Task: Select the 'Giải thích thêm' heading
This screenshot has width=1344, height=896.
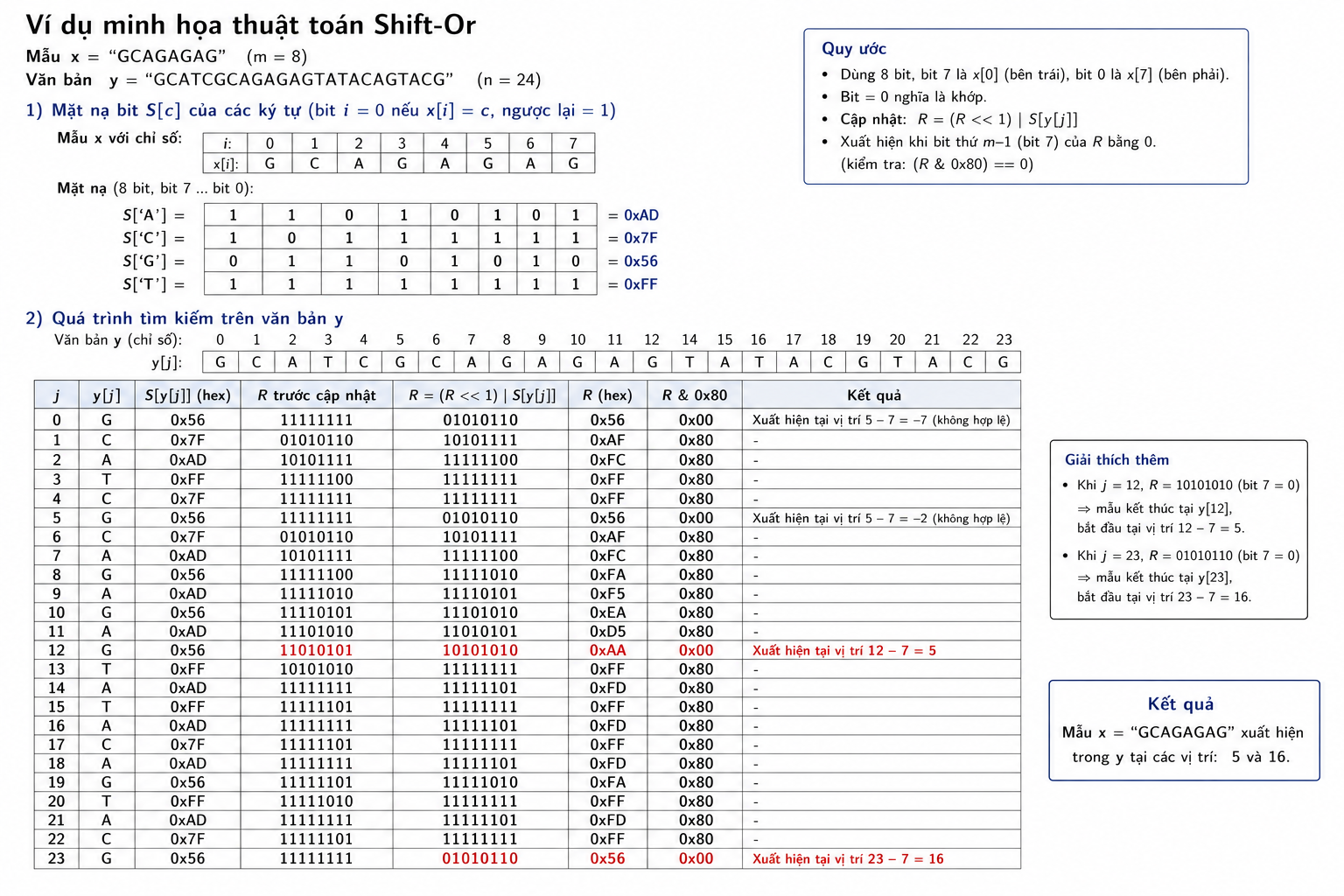Action: 1116,460
